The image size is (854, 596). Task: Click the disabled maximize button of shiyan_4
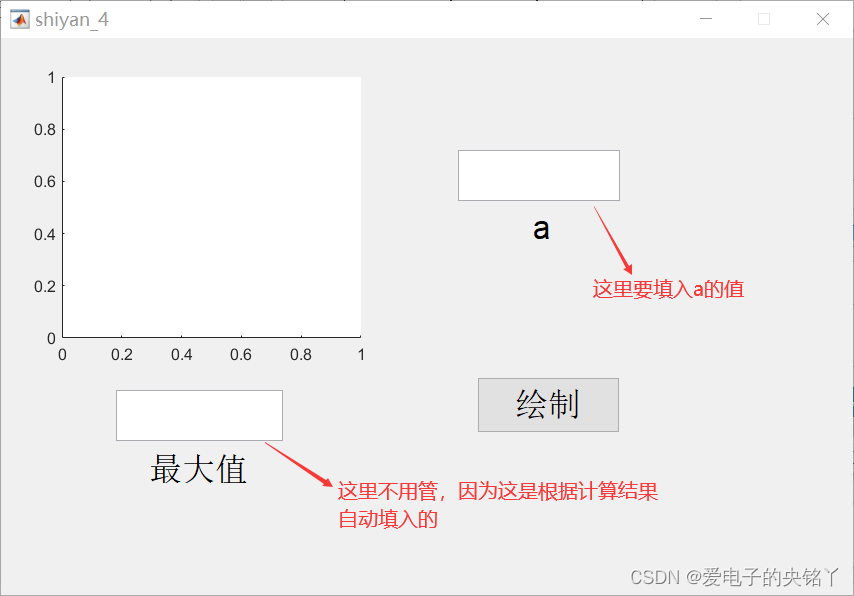pos(764,19)
